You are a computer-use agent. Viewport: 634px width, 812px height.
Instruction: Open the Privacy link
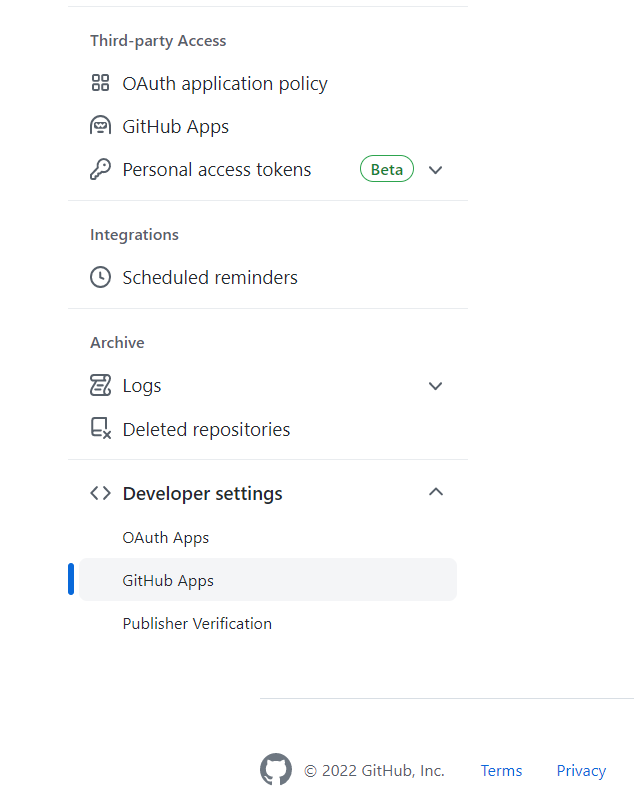click(x=581, y=770)
